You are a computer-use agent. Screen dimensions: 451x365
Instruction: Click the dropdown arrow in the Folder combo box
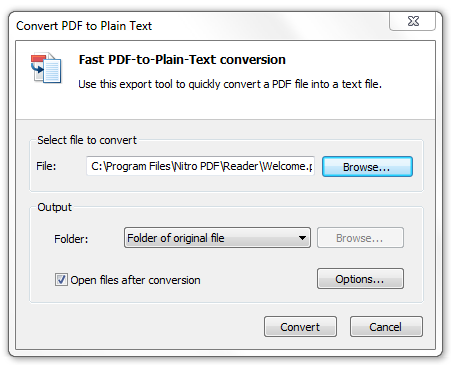(302, 238)
